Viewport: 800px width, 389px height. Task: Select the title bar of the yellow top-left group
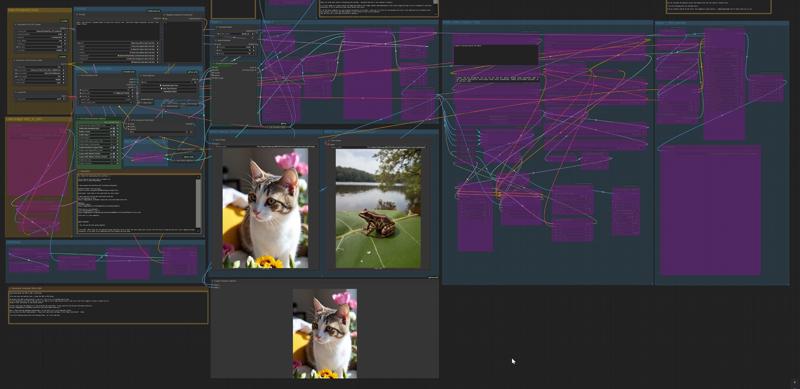(x=39, y=10)
